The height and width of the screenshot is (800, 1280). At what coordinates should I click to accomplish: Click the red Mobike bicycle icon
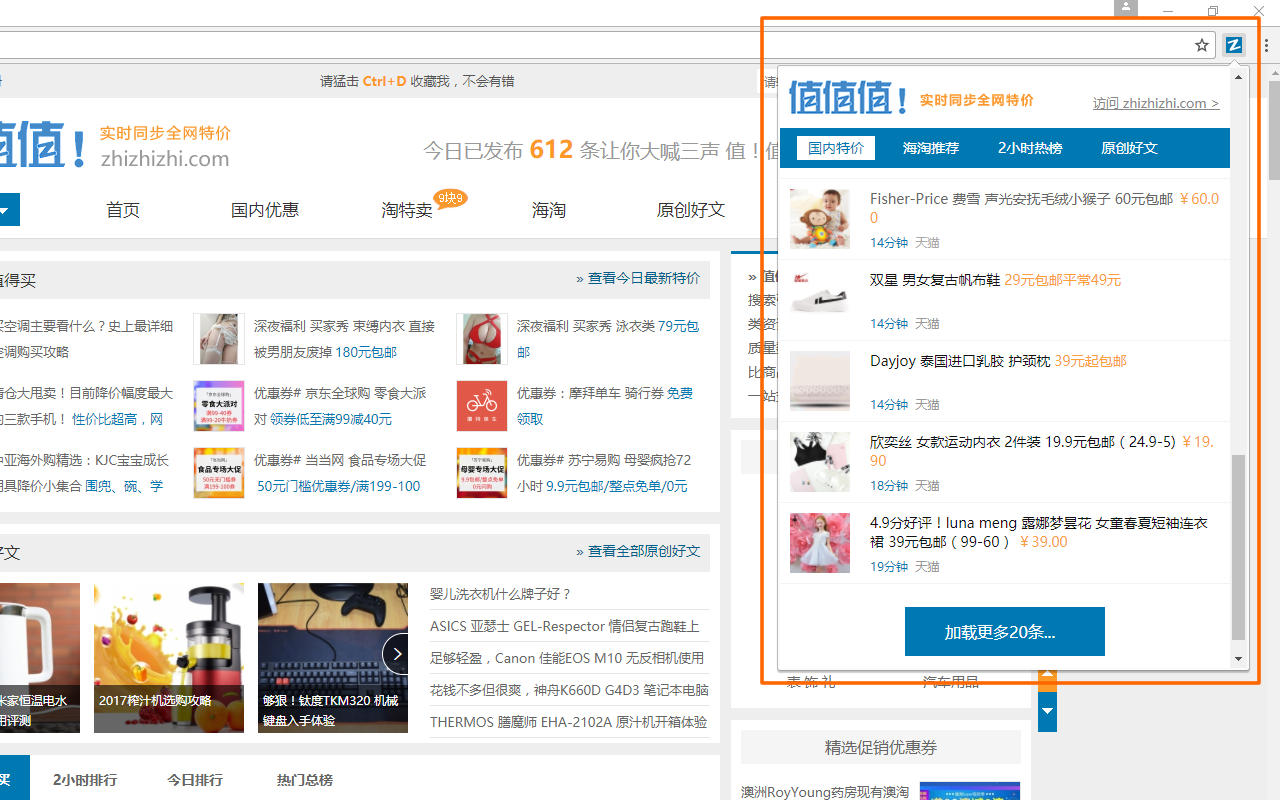(482, 406)
